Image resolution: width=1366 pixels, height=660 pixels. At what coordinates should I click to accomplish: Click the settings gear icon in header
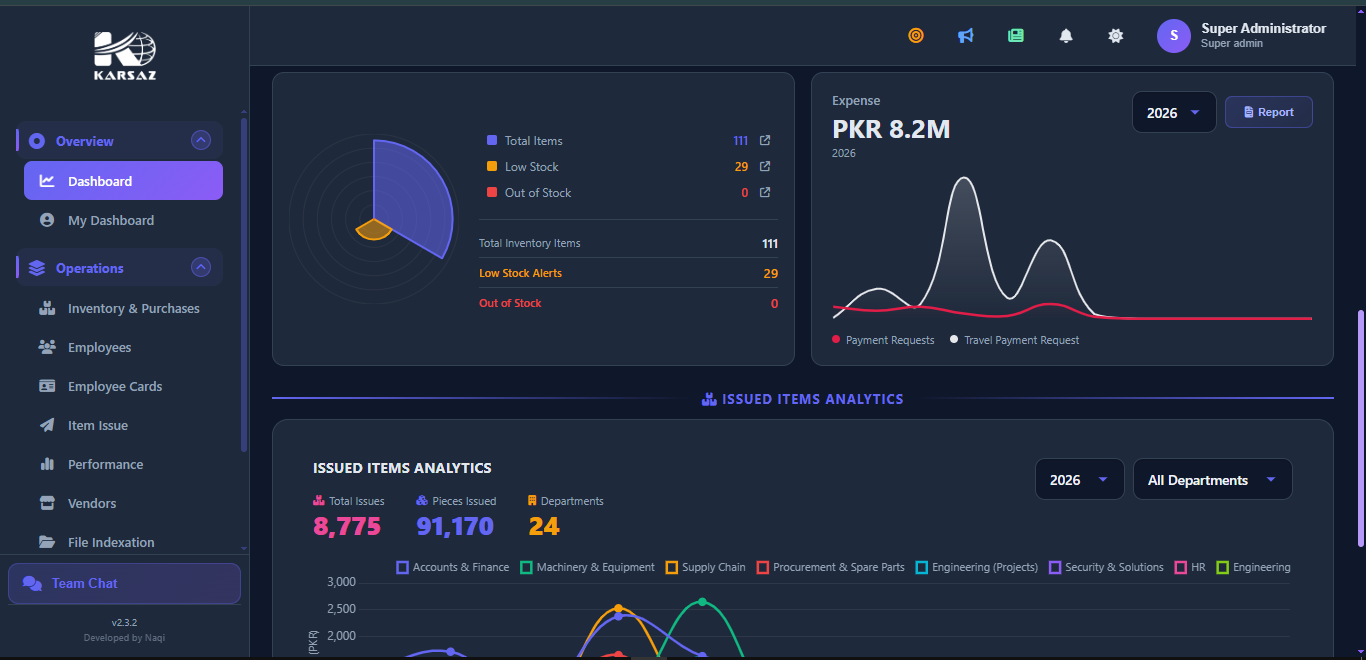(1116, 36)
